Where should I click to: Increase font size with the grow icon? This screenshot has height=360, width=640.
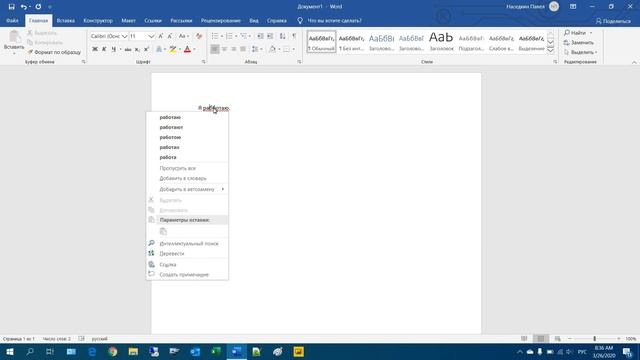pyautogui.click(x=161, y=36)
